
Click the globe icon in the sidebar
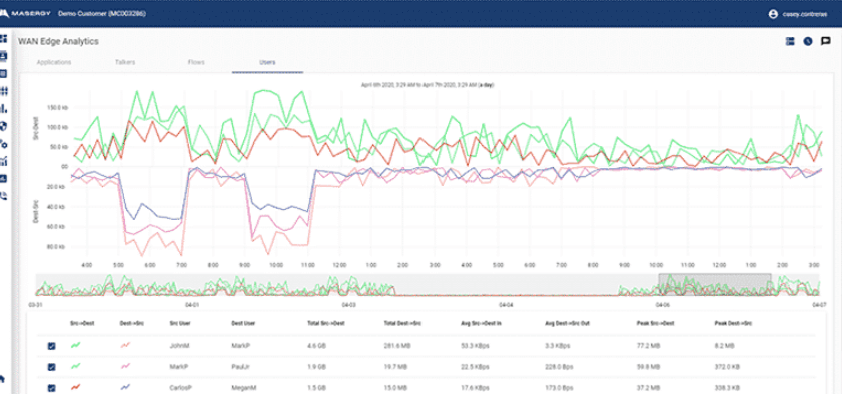coord(3,126)
